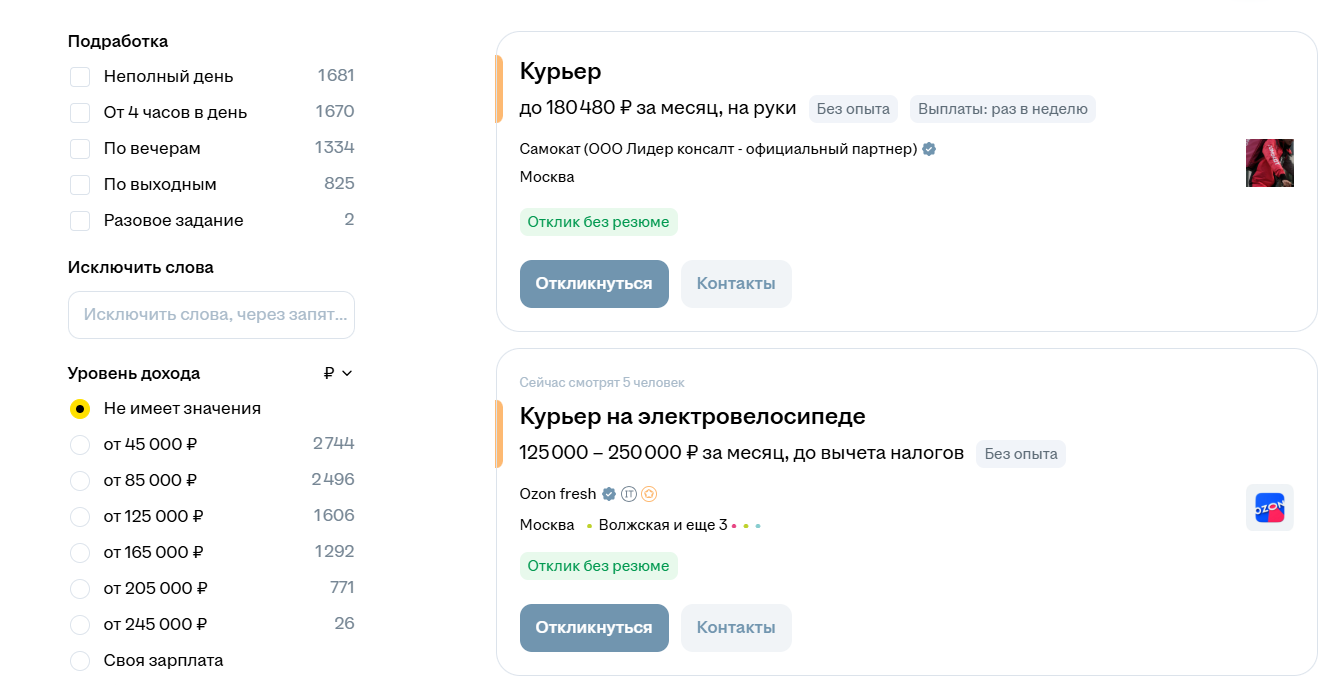Check the По выходным filter option

pyautogui.click(x=80, y=184)
